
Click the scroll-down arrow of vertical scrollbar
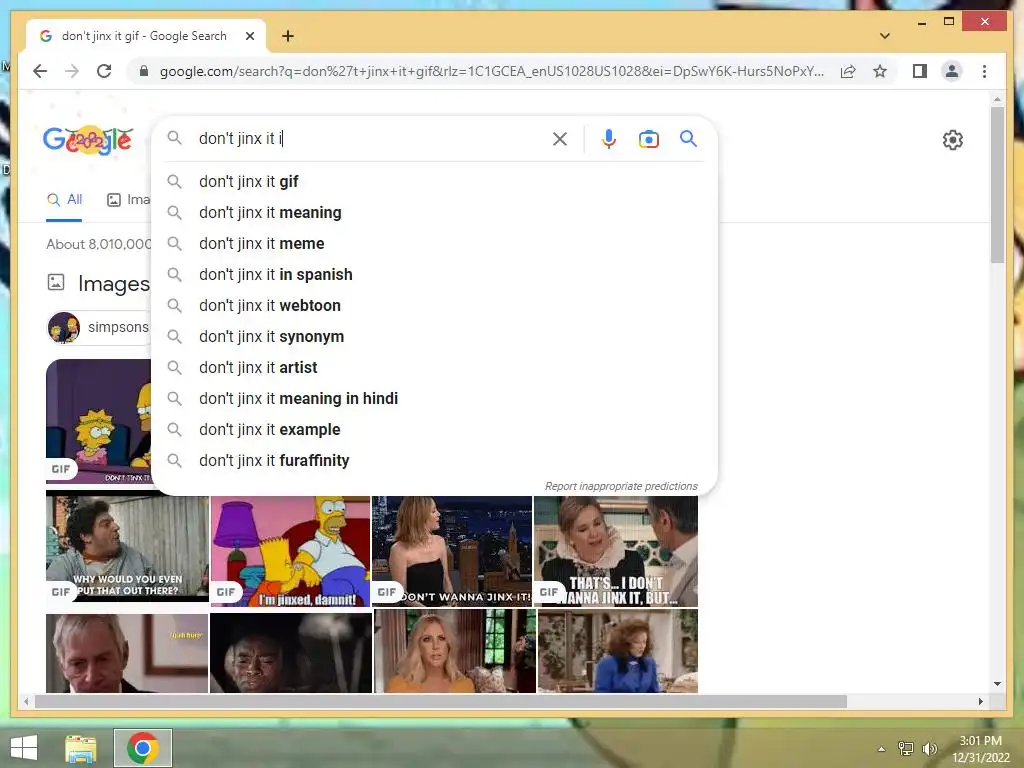(x=997, y=684)
